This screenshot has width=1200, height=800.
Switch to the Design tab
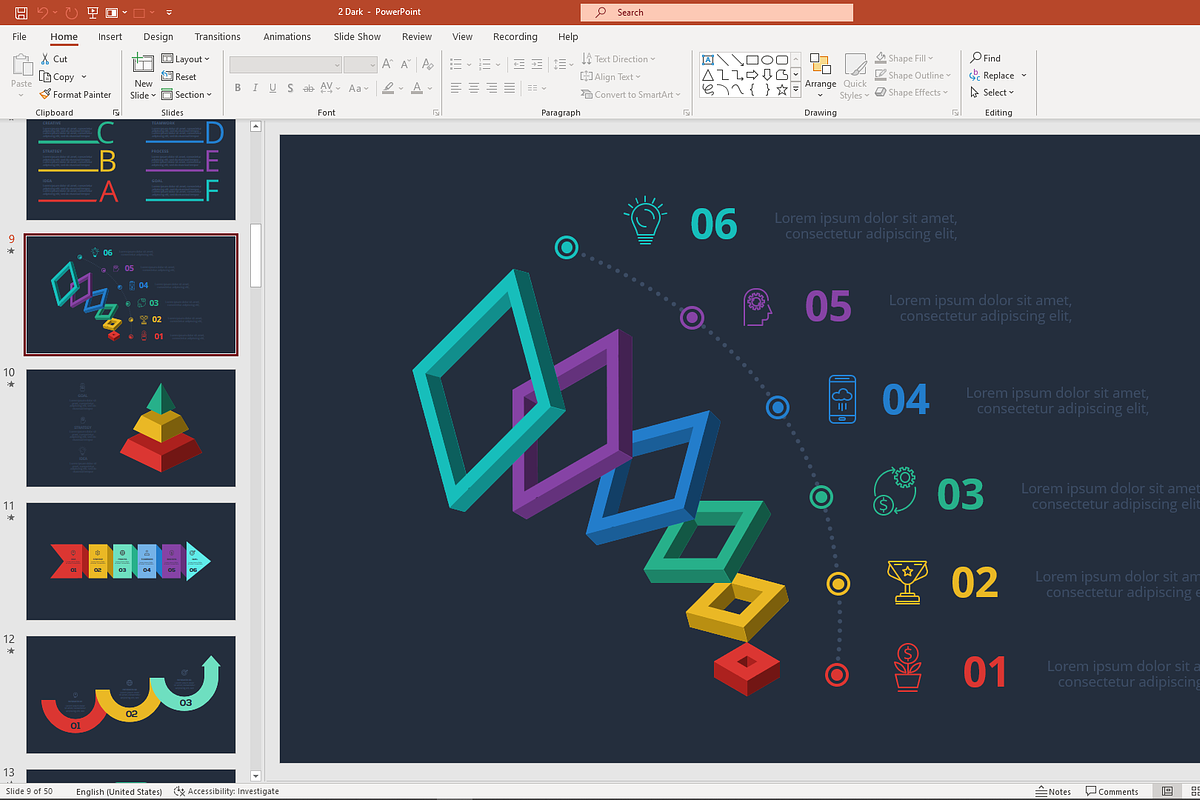tap(158, 37)
